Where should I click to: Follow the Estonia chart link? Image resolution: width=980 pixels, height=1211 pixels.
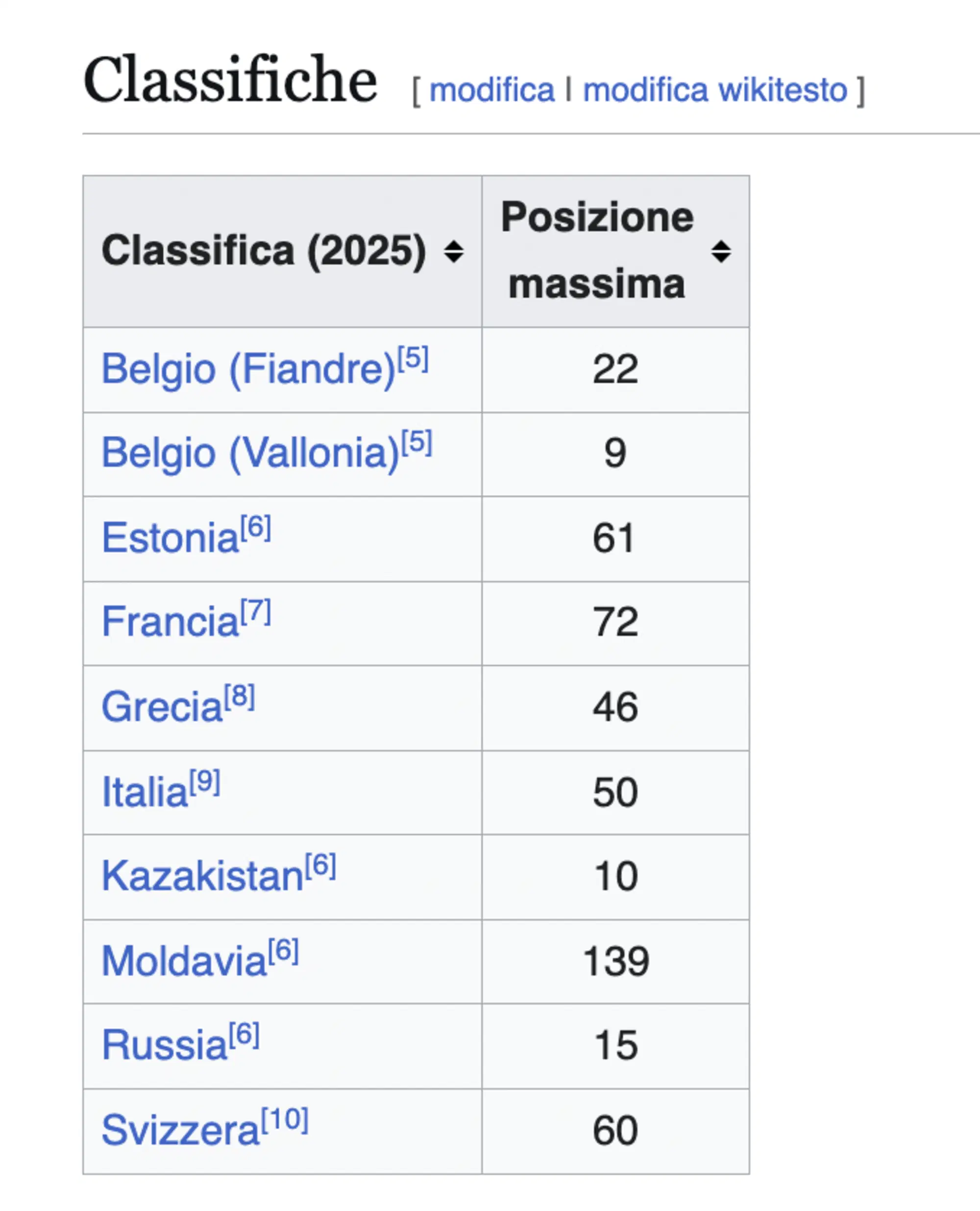pos(170,538)
